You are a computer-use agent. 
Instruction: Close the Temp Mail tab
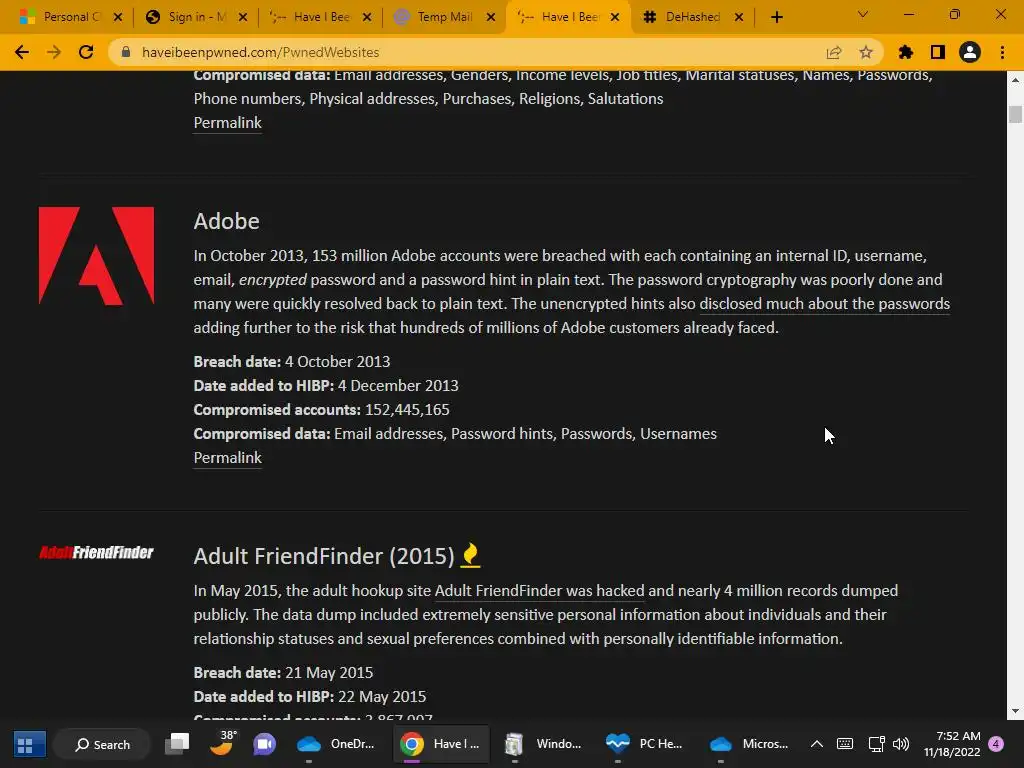click(491, 17)
